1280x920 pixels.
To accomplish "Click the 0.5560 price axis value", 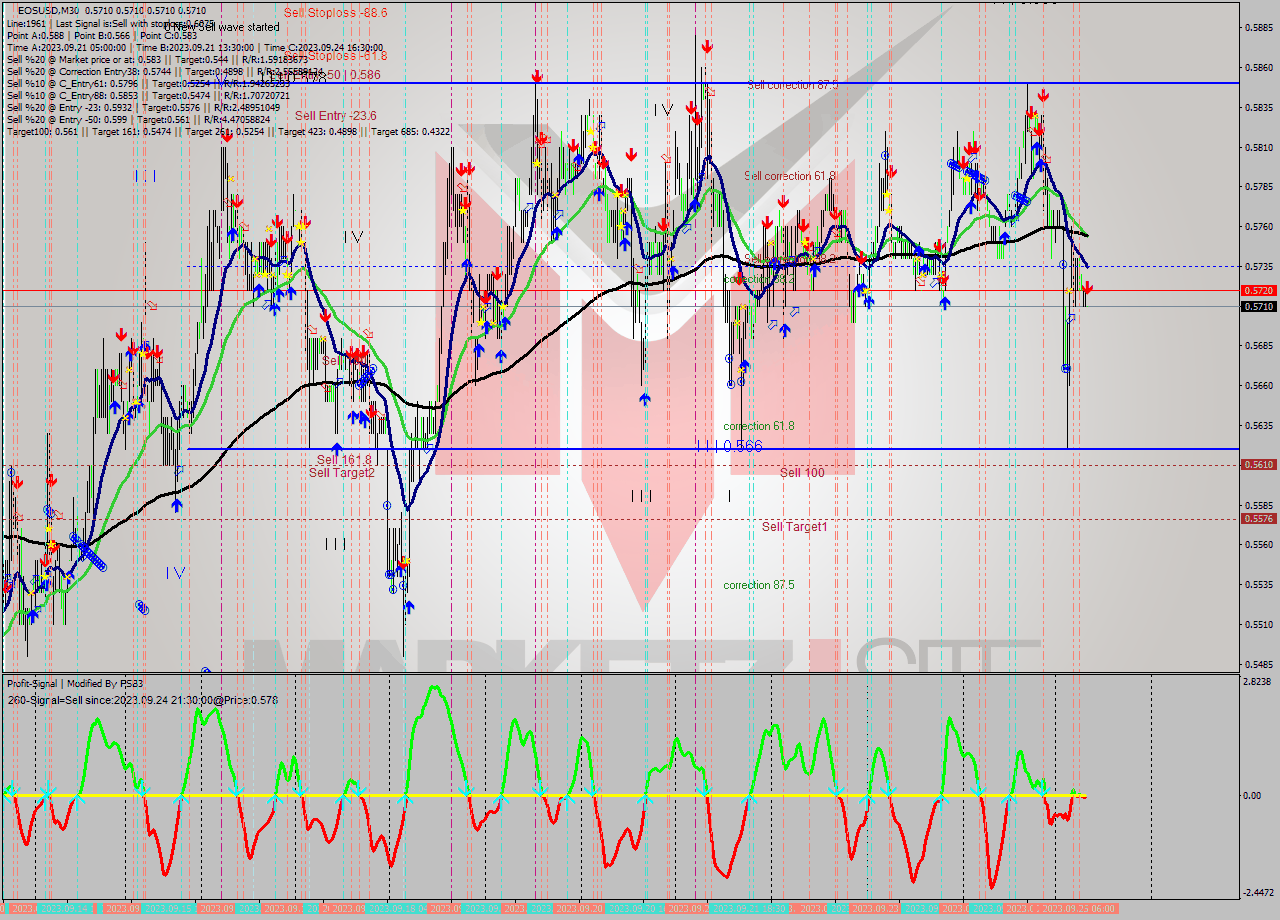I will point(1257,545).
